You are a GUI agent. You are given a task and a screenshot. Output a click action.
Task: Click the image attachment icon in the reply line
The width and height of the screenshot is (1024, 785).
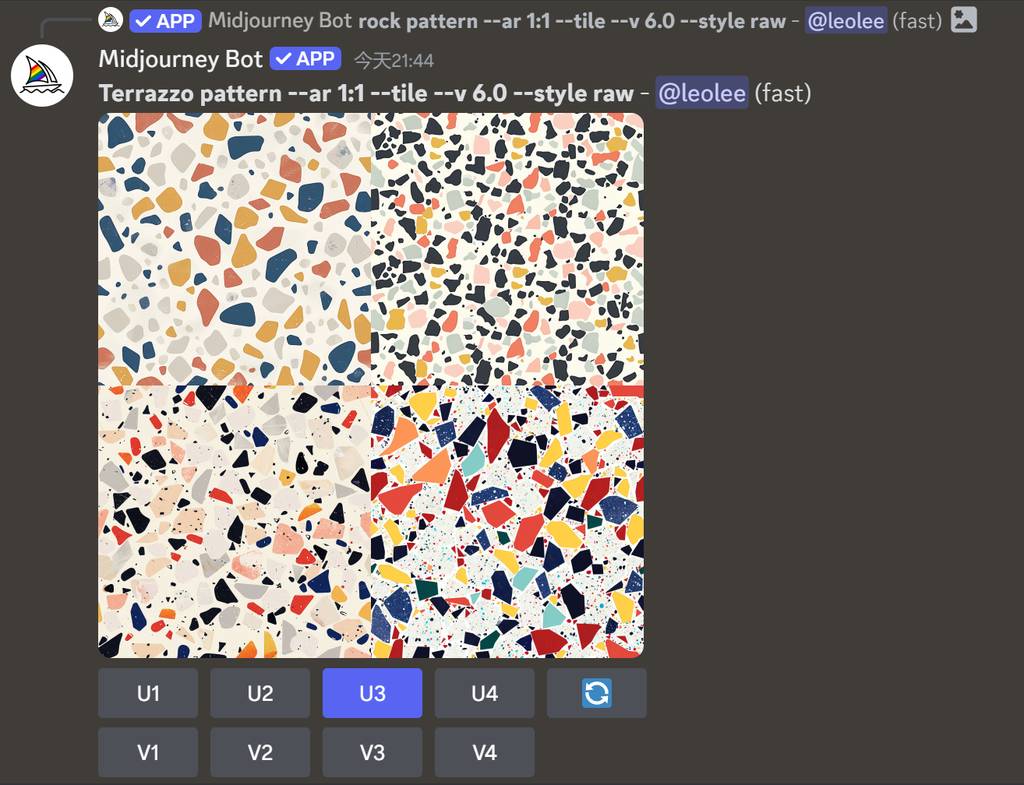pyautogui.click(x=963, y=20)
